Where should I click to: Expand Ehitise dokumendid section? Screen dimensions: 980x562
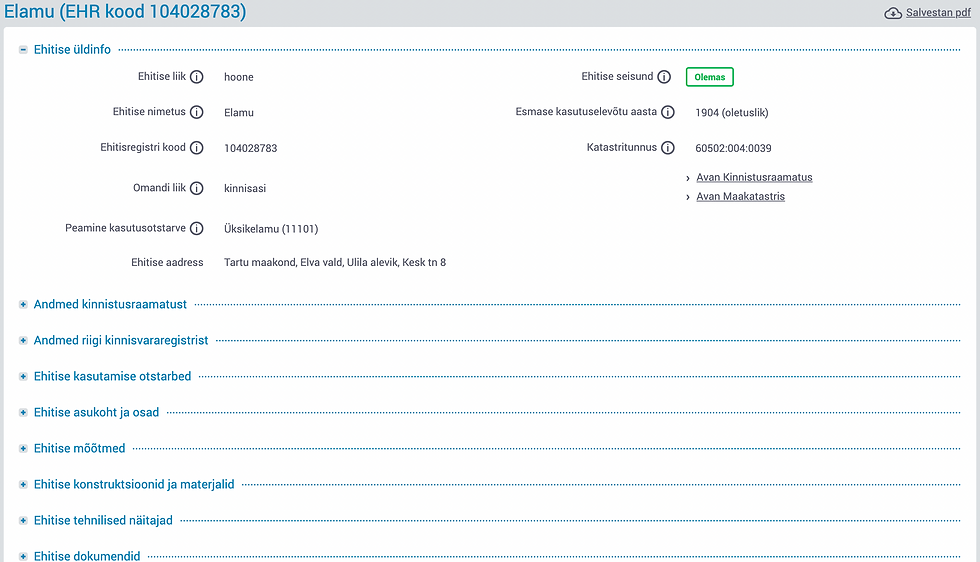23,556
